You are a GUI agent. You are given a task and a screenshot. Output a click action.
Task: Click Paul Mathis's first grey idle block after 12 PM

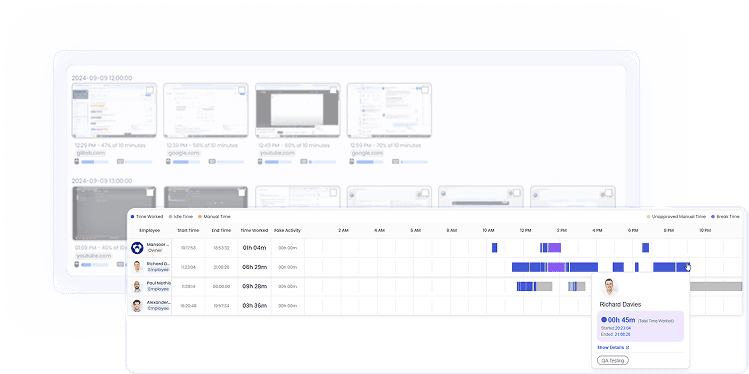(x=543, y=287)
